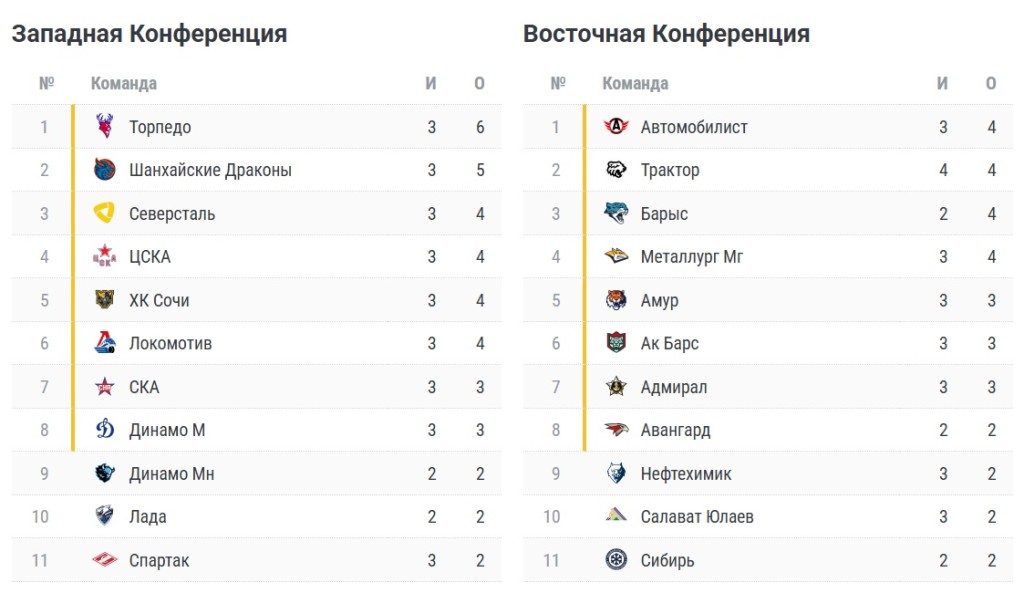Open the ХК Сочи team link
The width and height of the screenshot is (1024, 593).
pyautogui.click(x=159, y=300)
